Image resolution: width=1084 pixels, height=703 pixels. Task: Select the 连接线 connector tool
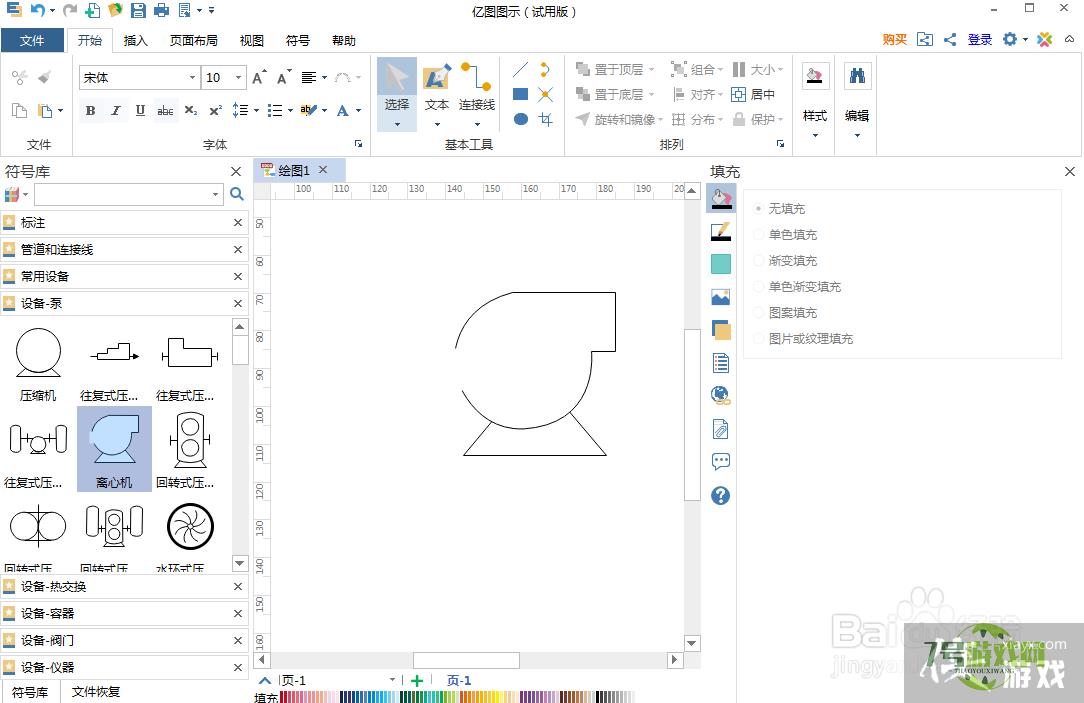[x=477, y=94]
